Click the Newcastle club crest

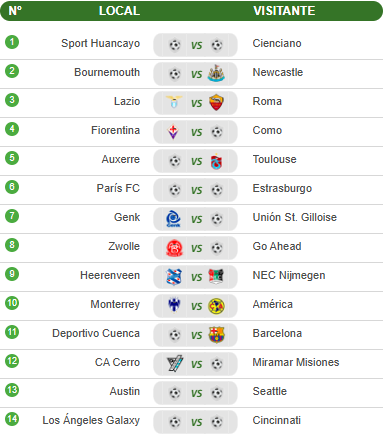[216, 73]
